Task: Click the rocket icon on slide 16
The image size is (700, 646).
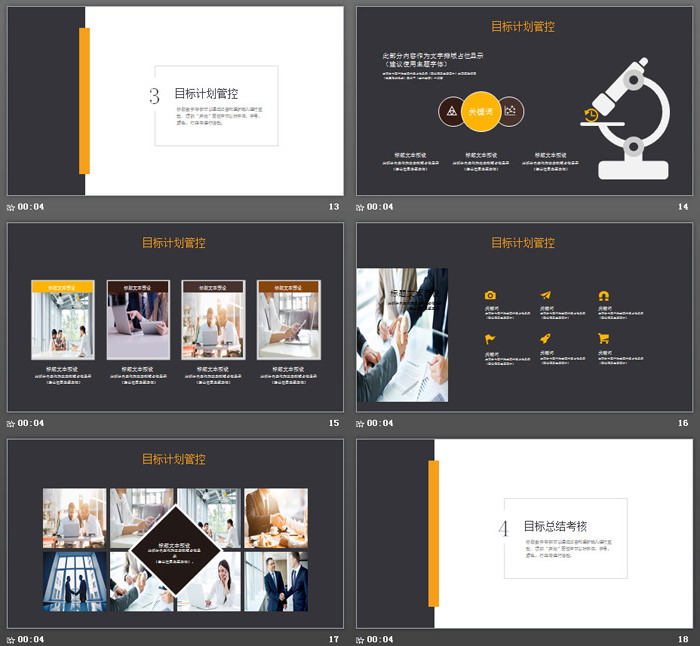Action: coord(546,339)
